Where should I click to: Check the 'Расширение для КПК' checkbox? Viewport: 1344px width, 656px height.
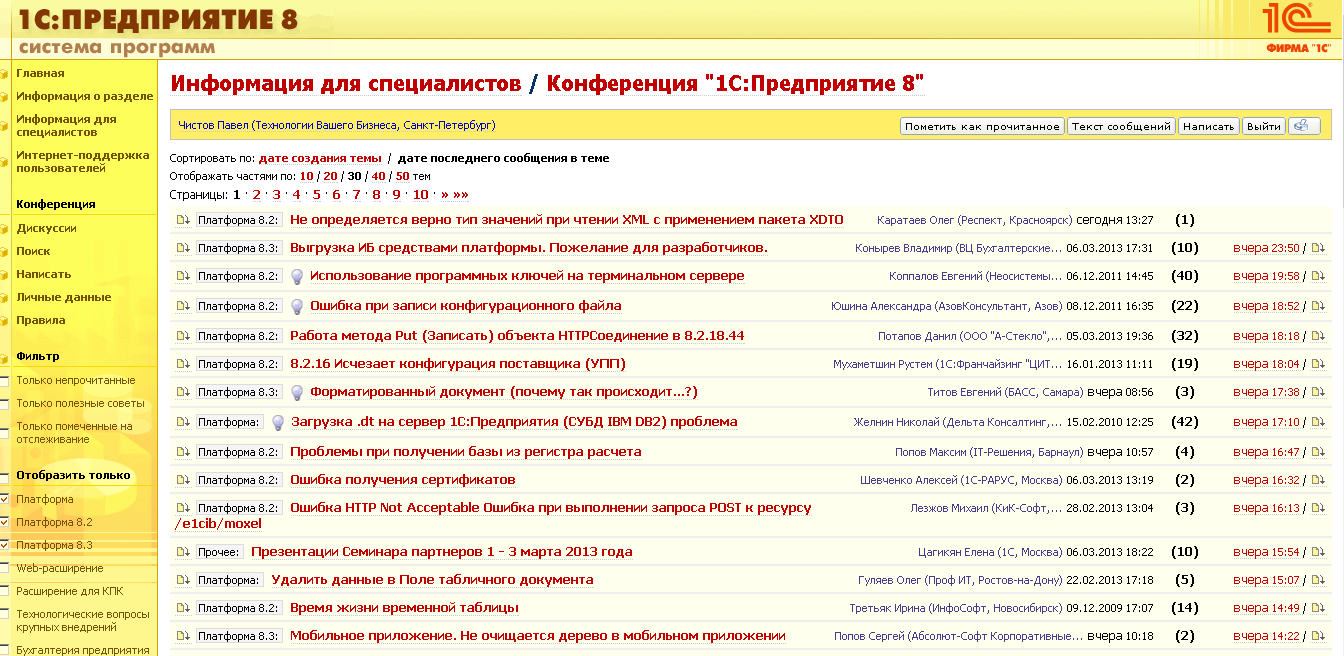click(4, 591)
